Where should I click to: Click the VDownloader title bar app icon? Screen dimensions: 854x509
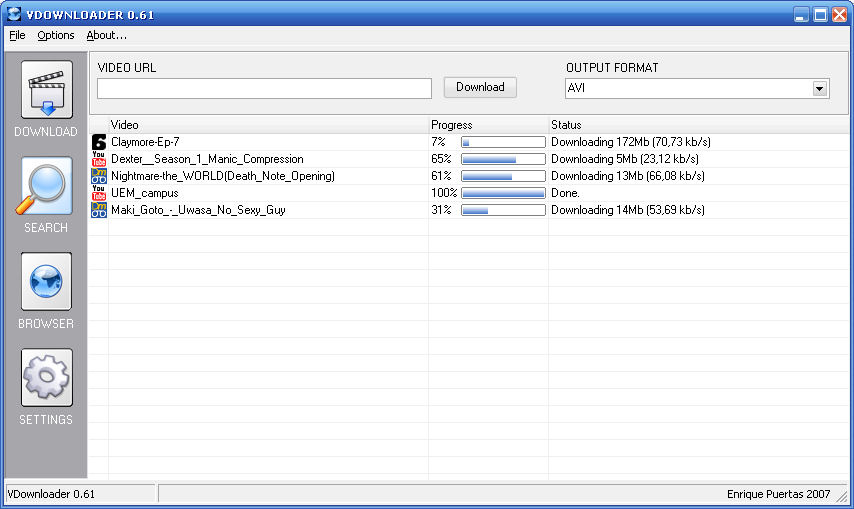pyautogui.click(x=14, y=14)
